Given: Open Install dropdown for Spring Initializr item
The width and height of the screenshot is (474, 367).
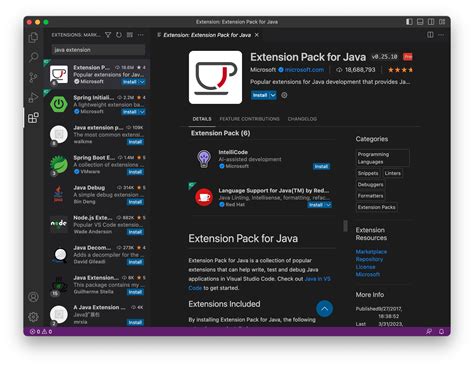Looking at the screenshot, I should coord(142,112).
